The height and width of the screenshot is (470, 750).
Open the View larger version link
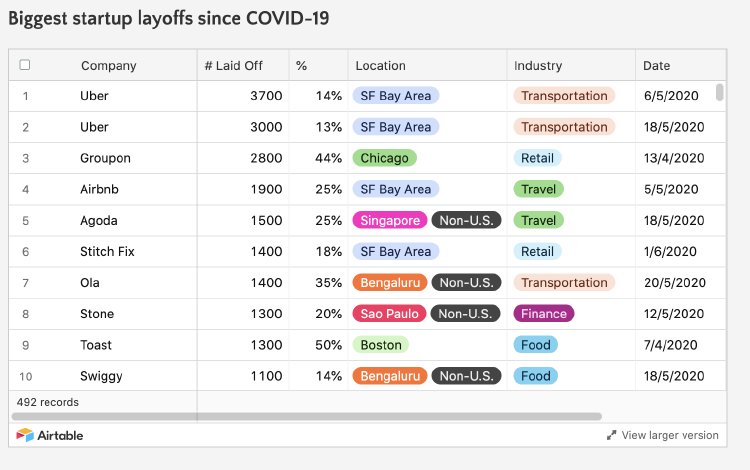point(669,435)
